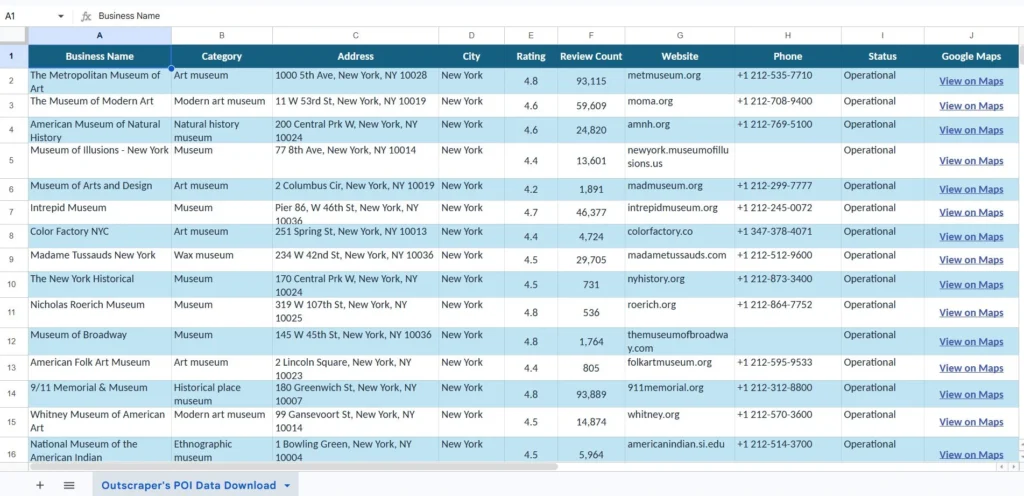This screenshot has height=496, width=1024.
Task: Open Outscraper's POI Data Download tab menu arrow
Action: (287, 486)
